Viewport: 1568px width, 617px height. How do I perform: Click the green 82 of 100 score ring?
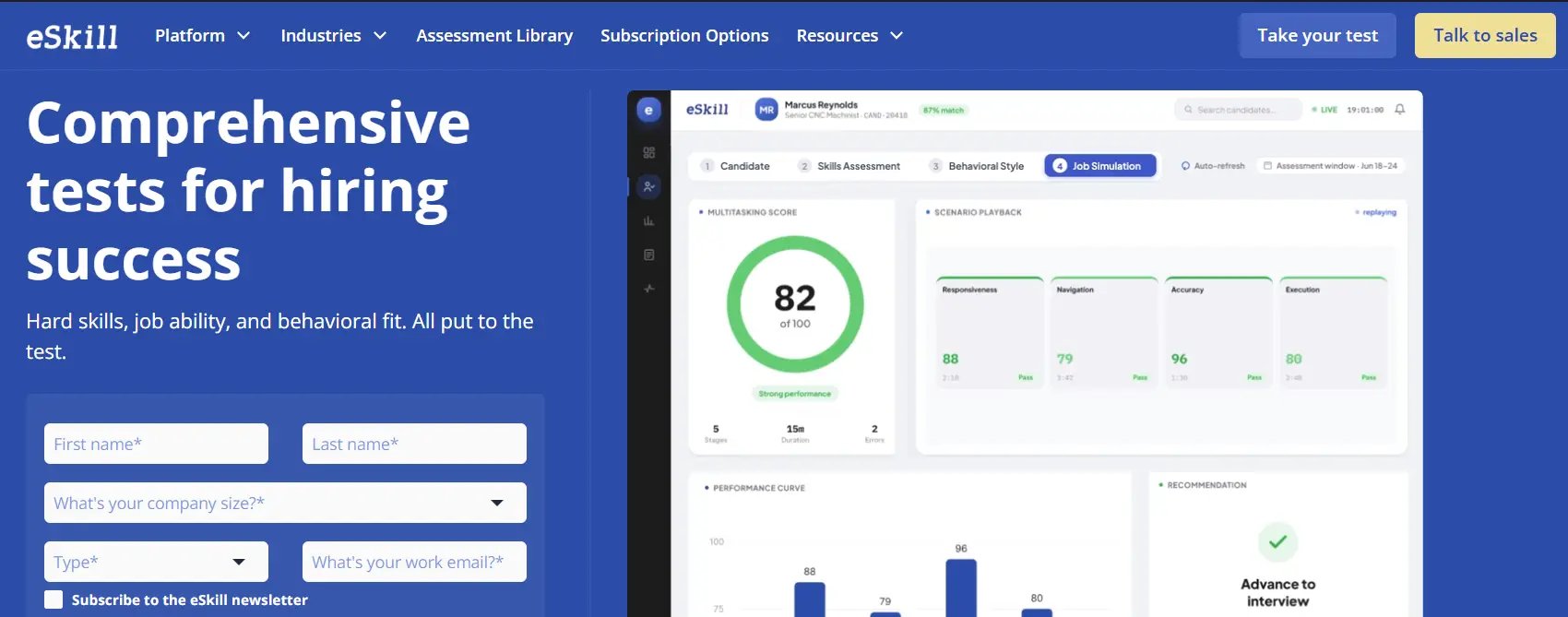pyautogui.click(x=795, y=304)
